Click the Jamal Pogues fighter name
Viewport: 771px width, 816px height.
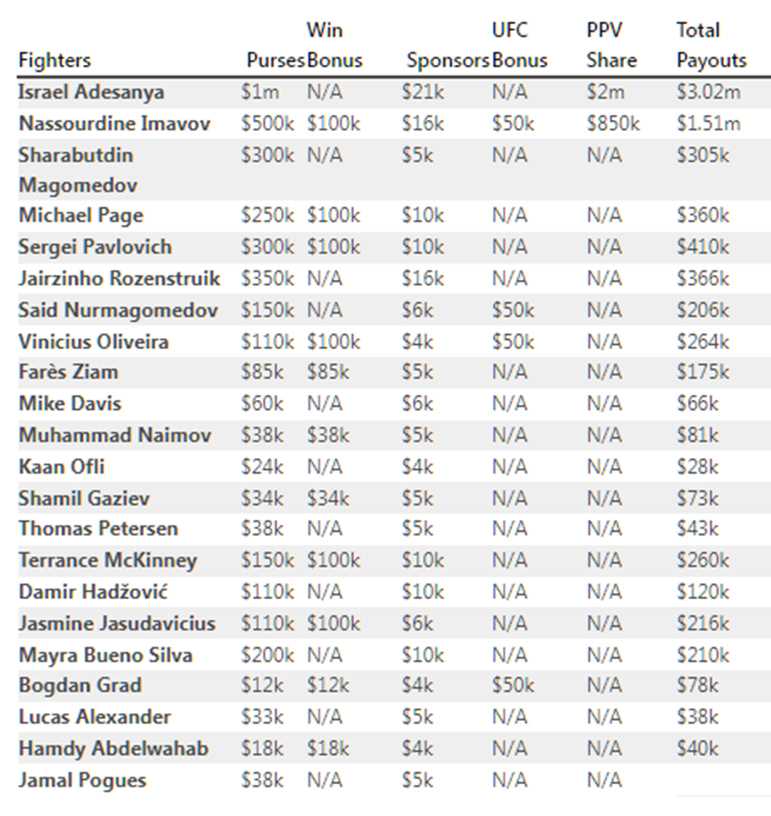82,780
